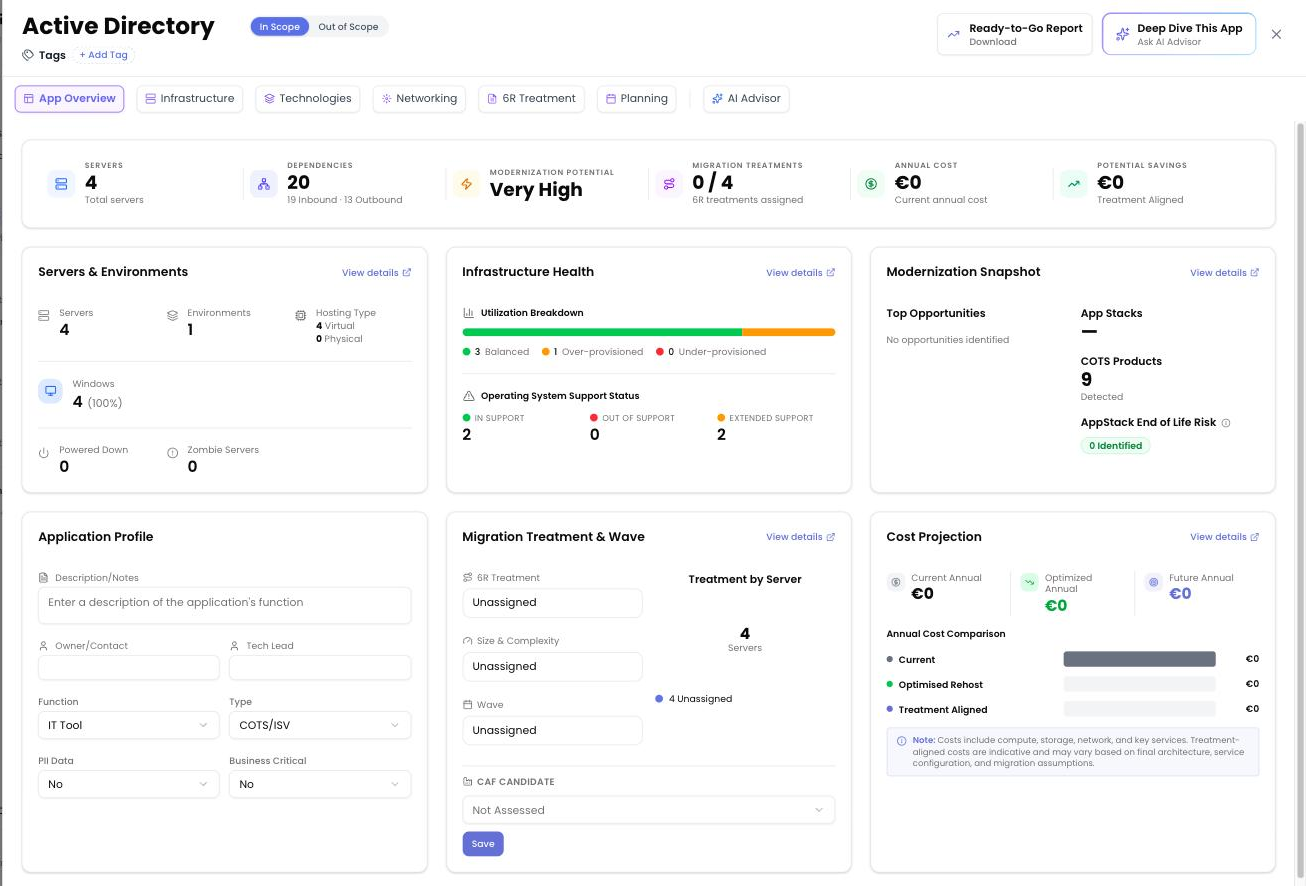This screenshot has width=1306, height=886.
Task: Close the Active Directory panel
Action: [1276, 34]
